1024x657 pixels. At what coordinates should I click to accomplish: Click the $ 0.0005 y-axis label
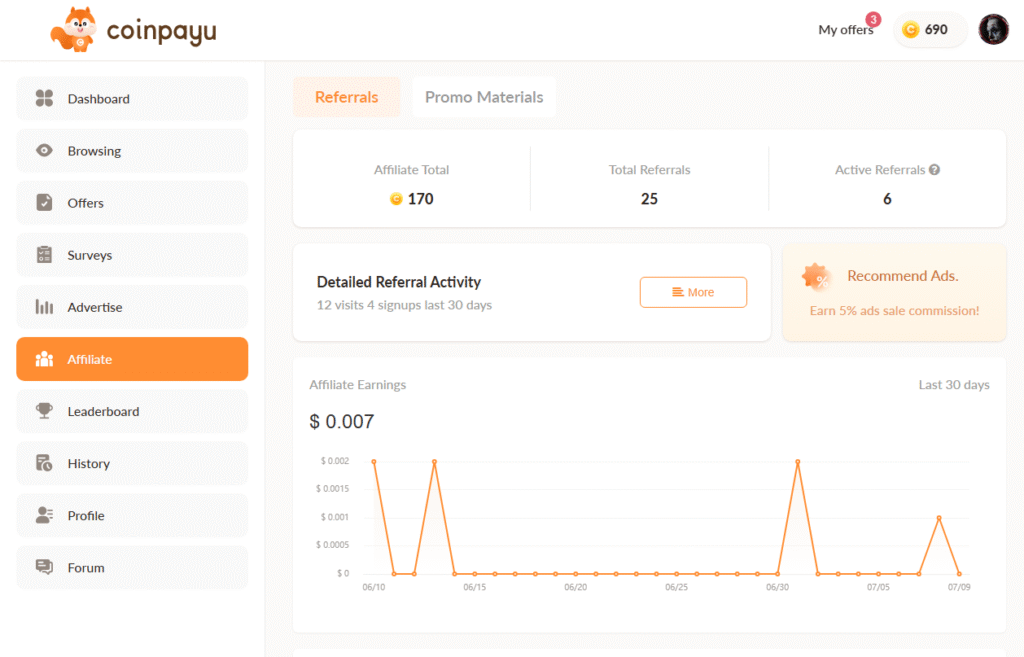[332, 545]
